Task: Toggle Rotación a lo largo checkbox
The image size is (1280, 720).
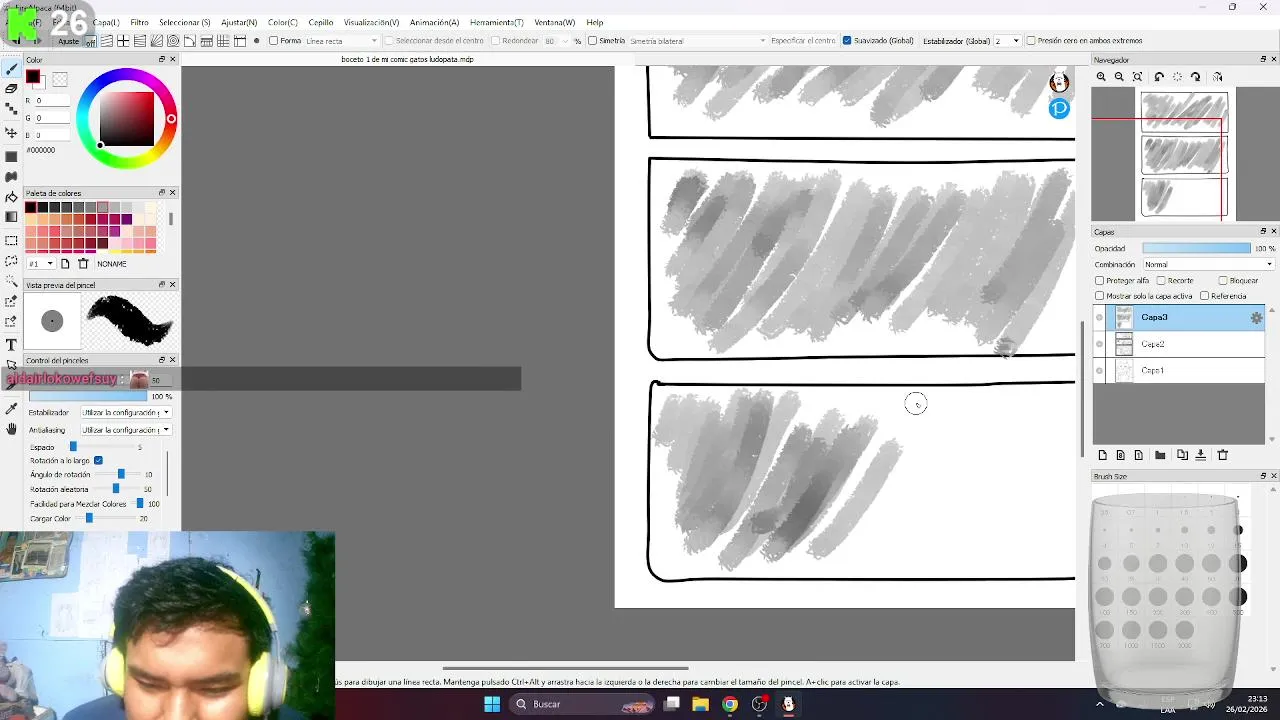Action: coord(98,460)
